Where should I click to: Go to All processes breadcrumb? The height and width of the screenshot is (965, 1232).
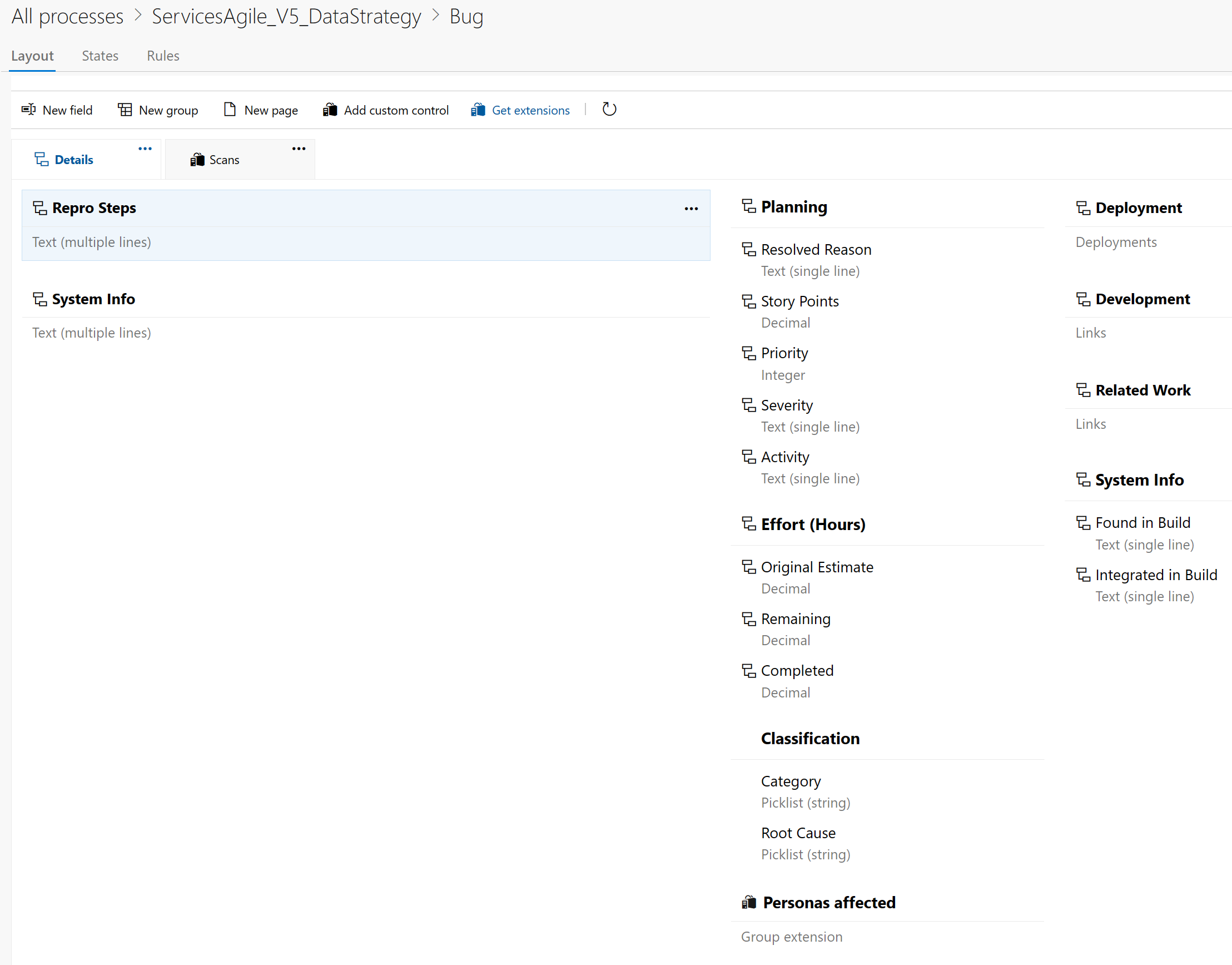point(67,16)
